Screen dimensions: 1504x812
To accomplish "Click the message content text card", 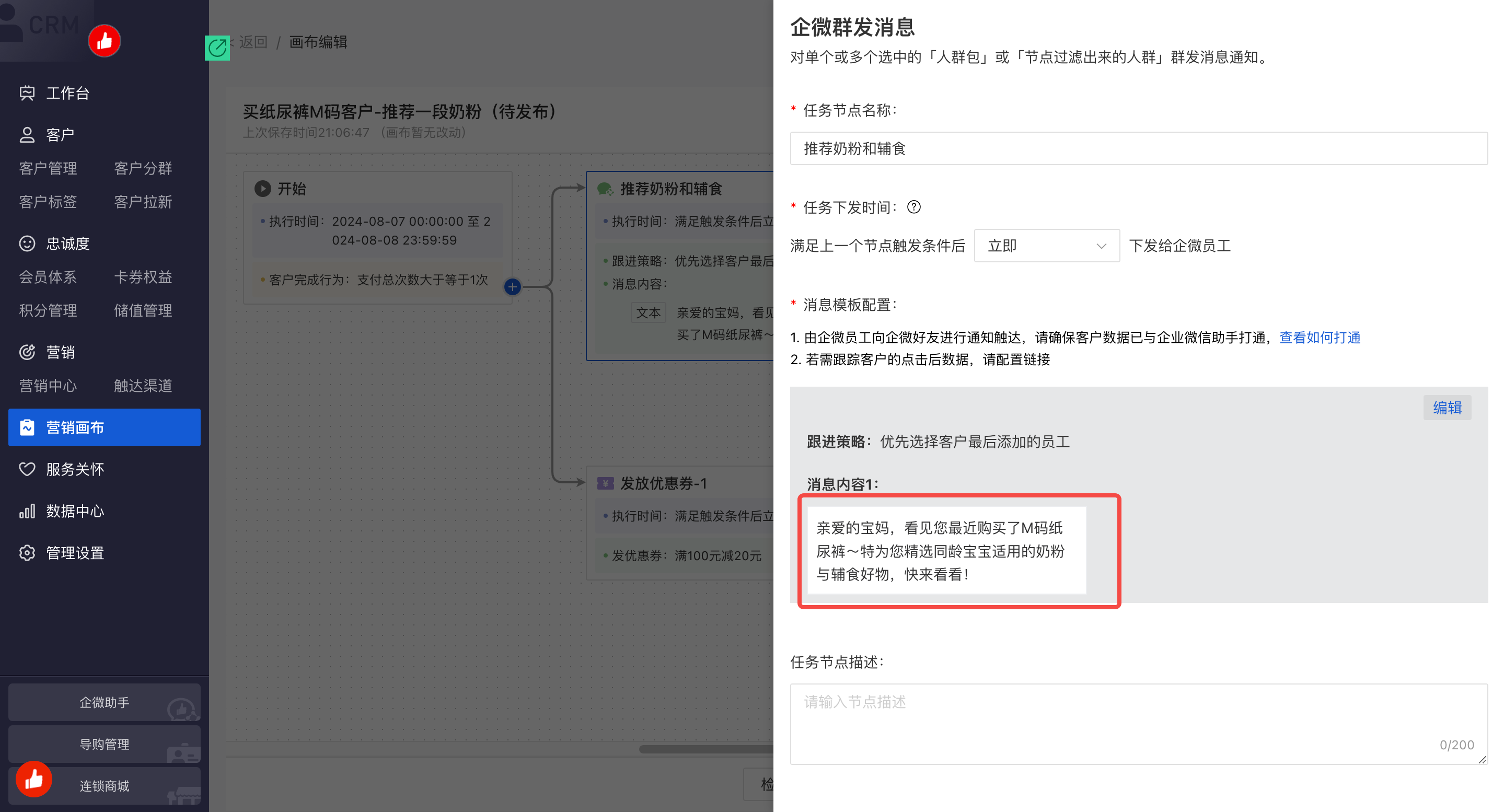I will click(946, 551).
